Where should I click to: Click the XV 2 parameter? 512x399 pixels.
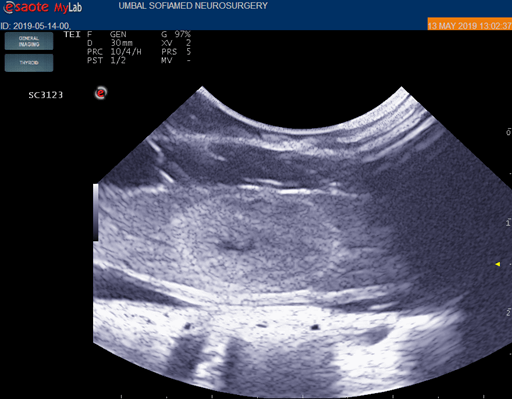pyautogui.click(x=176, y=43)
